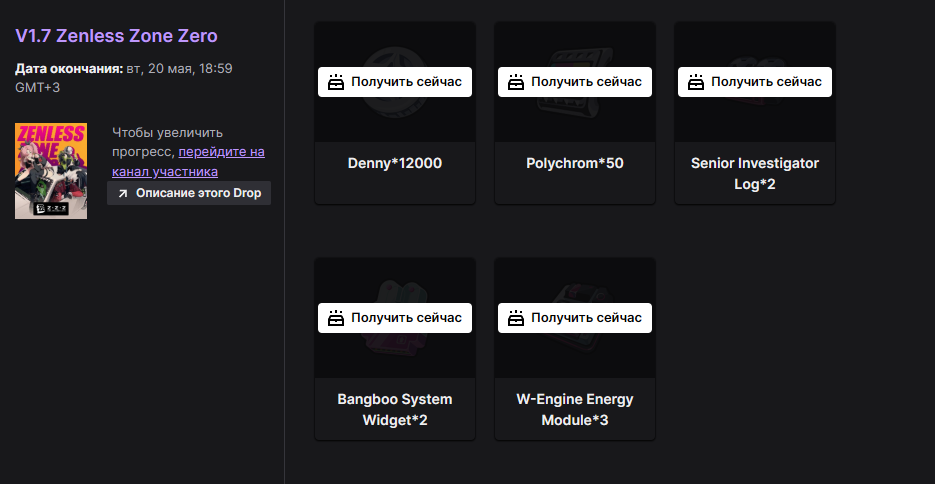Select the 'Denny*12000' reward name

tap(395, 163)
